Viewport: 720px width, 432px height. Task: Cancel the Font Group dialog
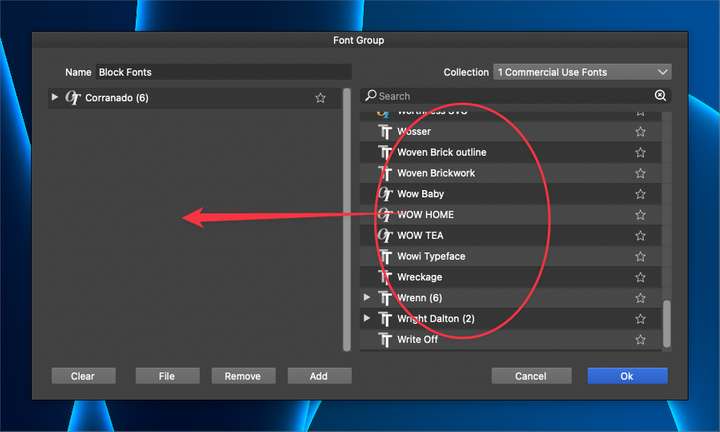tap(531, 376)
